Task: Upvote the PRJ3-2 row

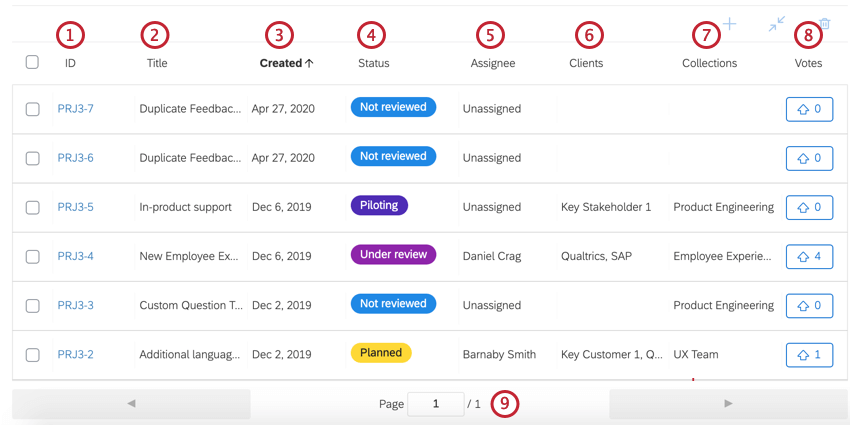Action: pos(809,355)
